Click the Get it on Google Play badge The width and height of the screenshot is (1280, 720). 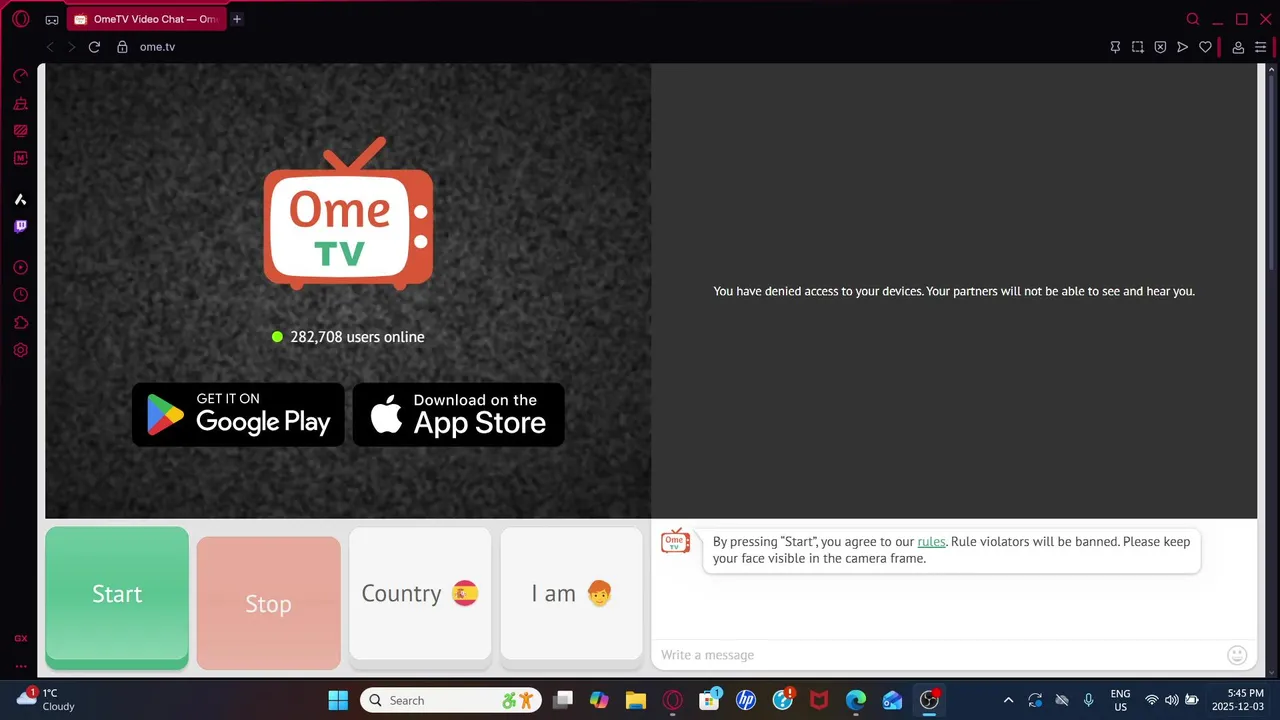click(x=238, y=414)
